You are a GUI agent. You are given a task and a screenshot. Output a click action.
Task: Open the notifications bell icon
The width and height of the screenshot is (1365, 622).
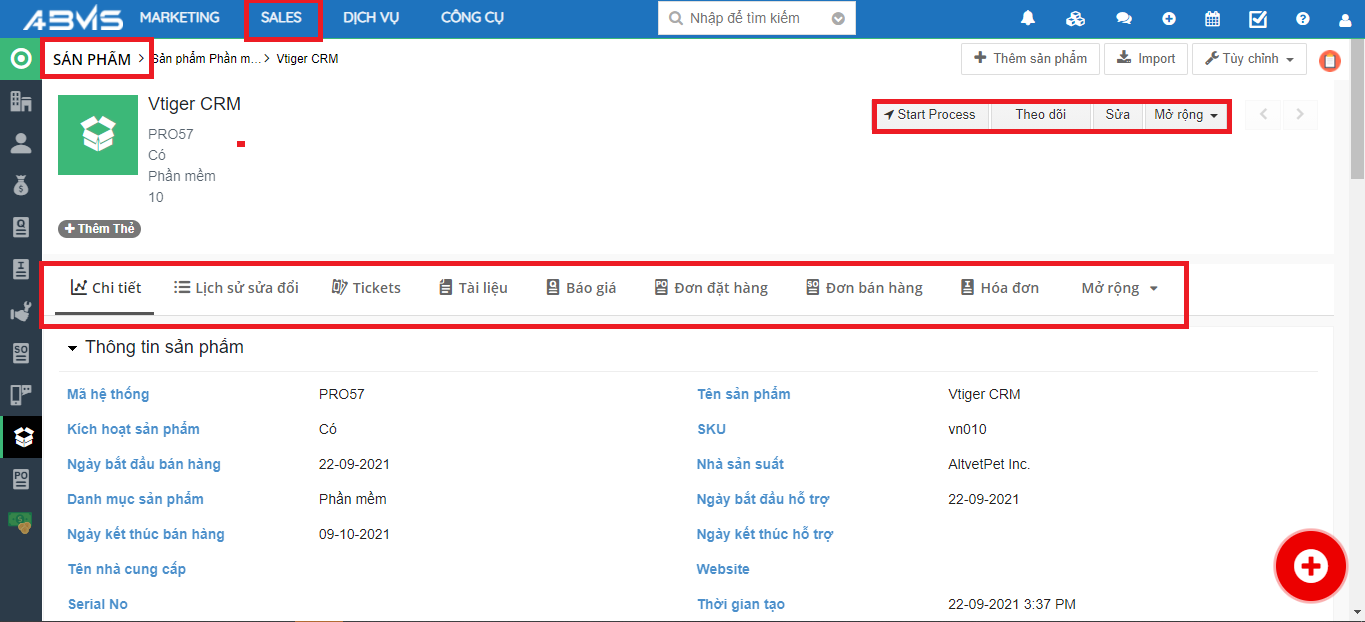pyautogui.click(x=1028, y=18)
